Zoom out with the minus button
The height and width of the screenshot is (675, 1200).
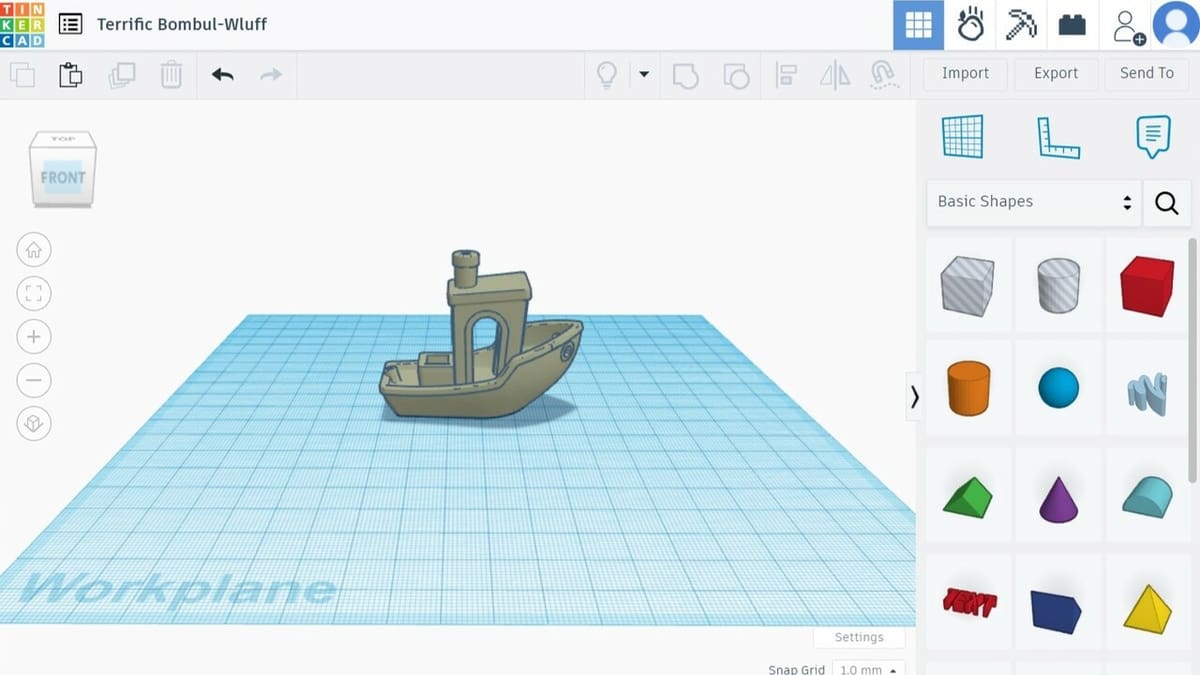(34, 380)
